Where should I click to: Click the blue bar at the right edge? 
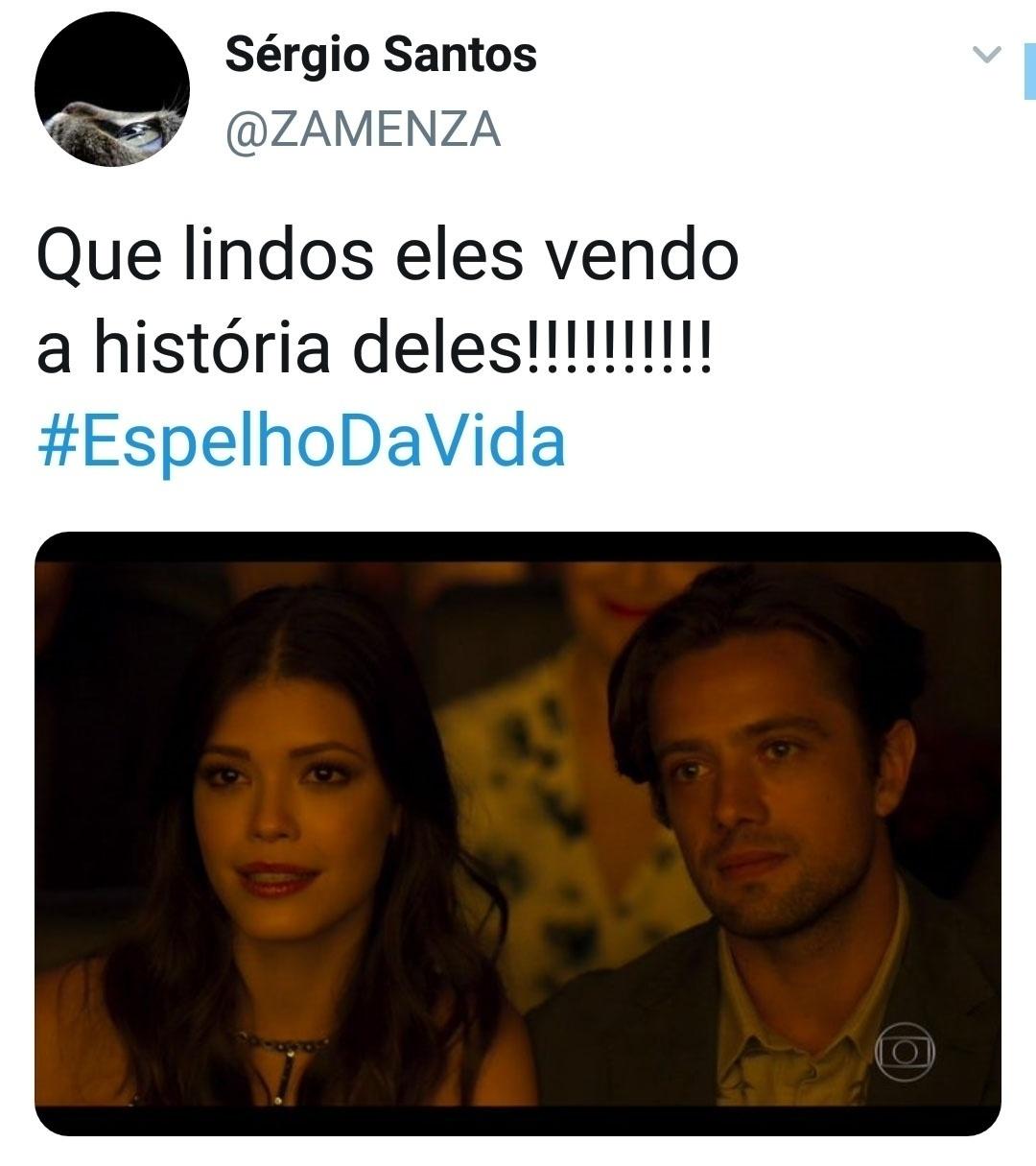(1028, 70)
